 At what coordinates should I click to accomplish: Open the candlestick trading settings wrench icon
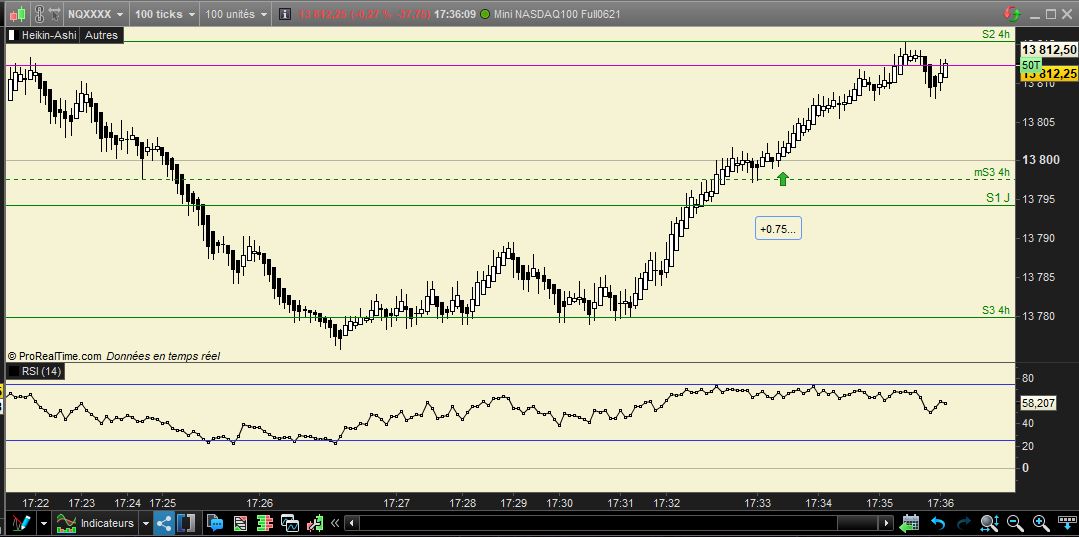point(315,523)
